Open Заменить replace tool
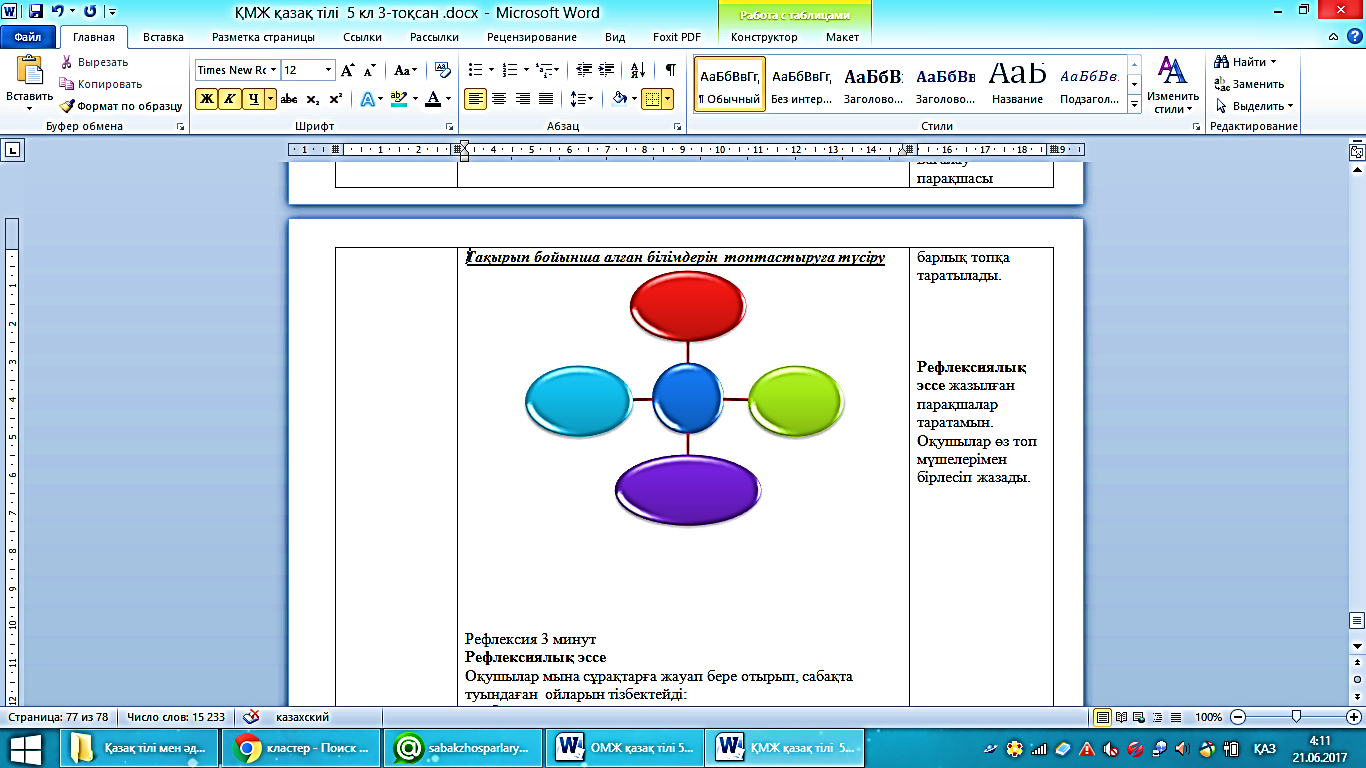 tap(1250, 84)
